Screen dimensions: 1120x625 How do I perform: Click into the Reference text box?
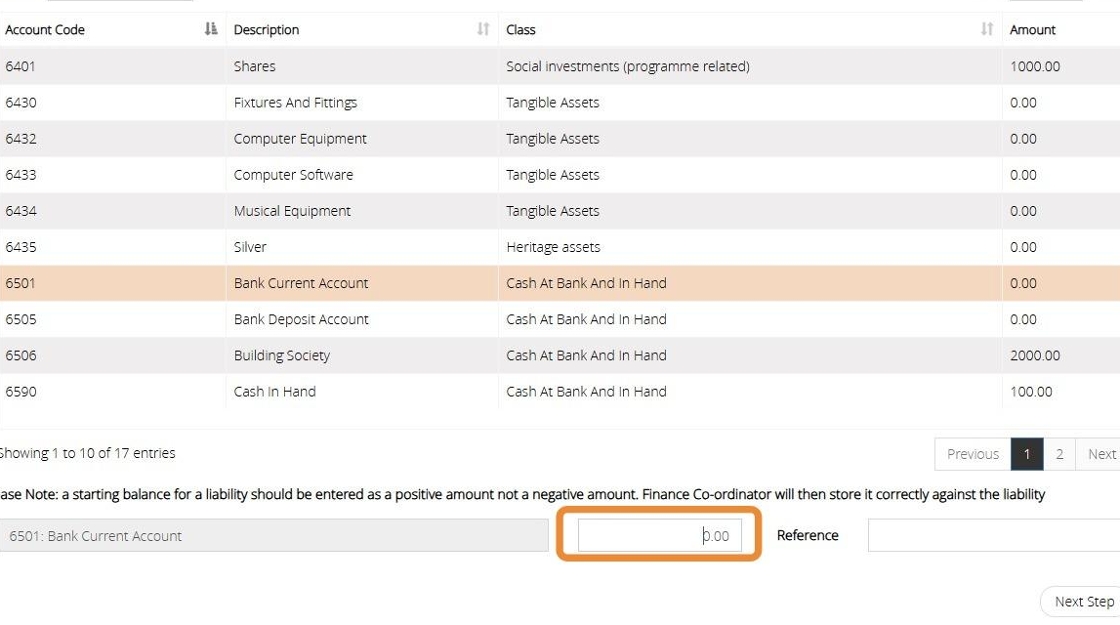click(x=993, y=536)
